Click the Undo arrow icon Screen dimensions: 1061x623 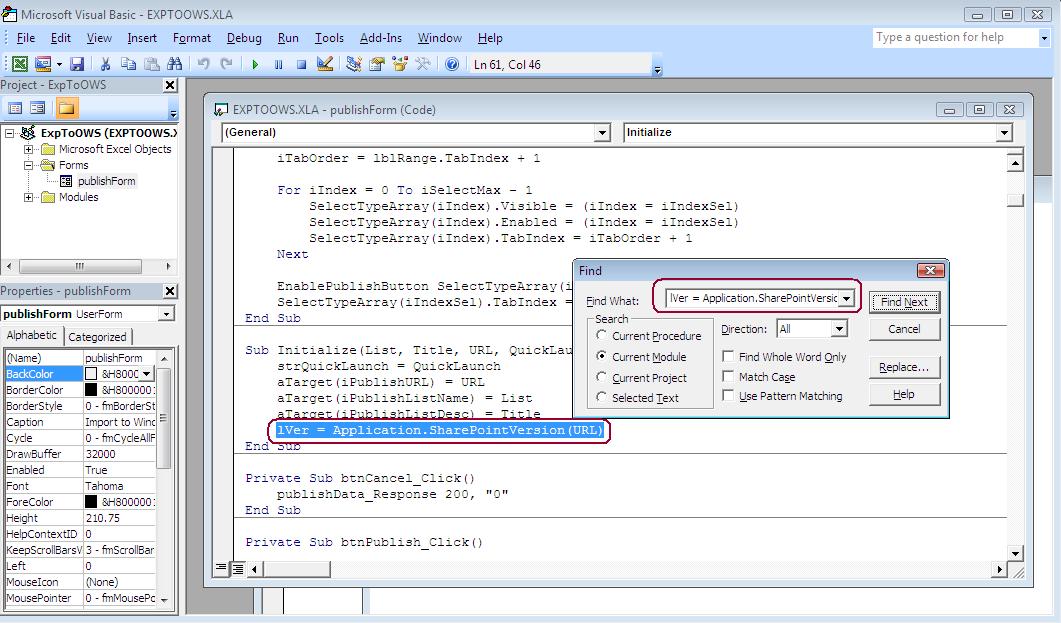(203, 64)
